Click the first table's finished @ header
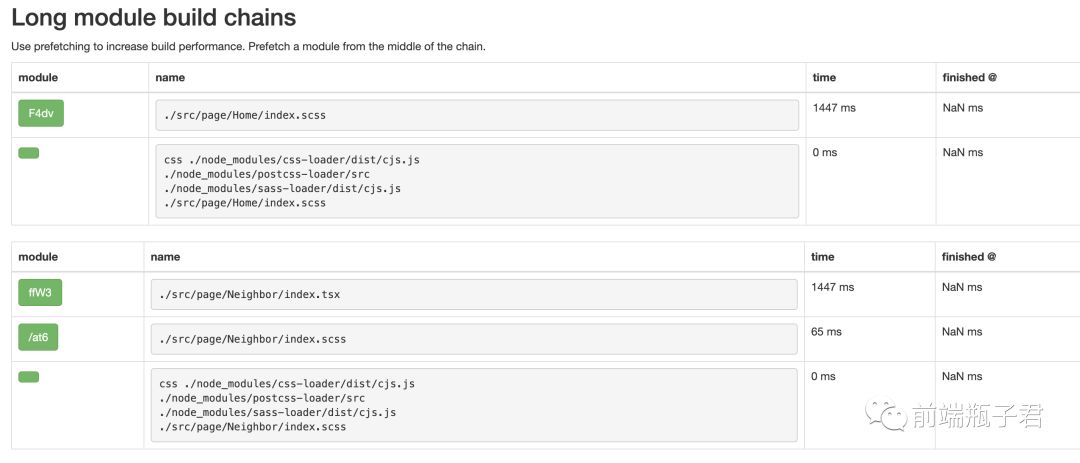This screenshot has height=463, width=1080. (969, 77)
